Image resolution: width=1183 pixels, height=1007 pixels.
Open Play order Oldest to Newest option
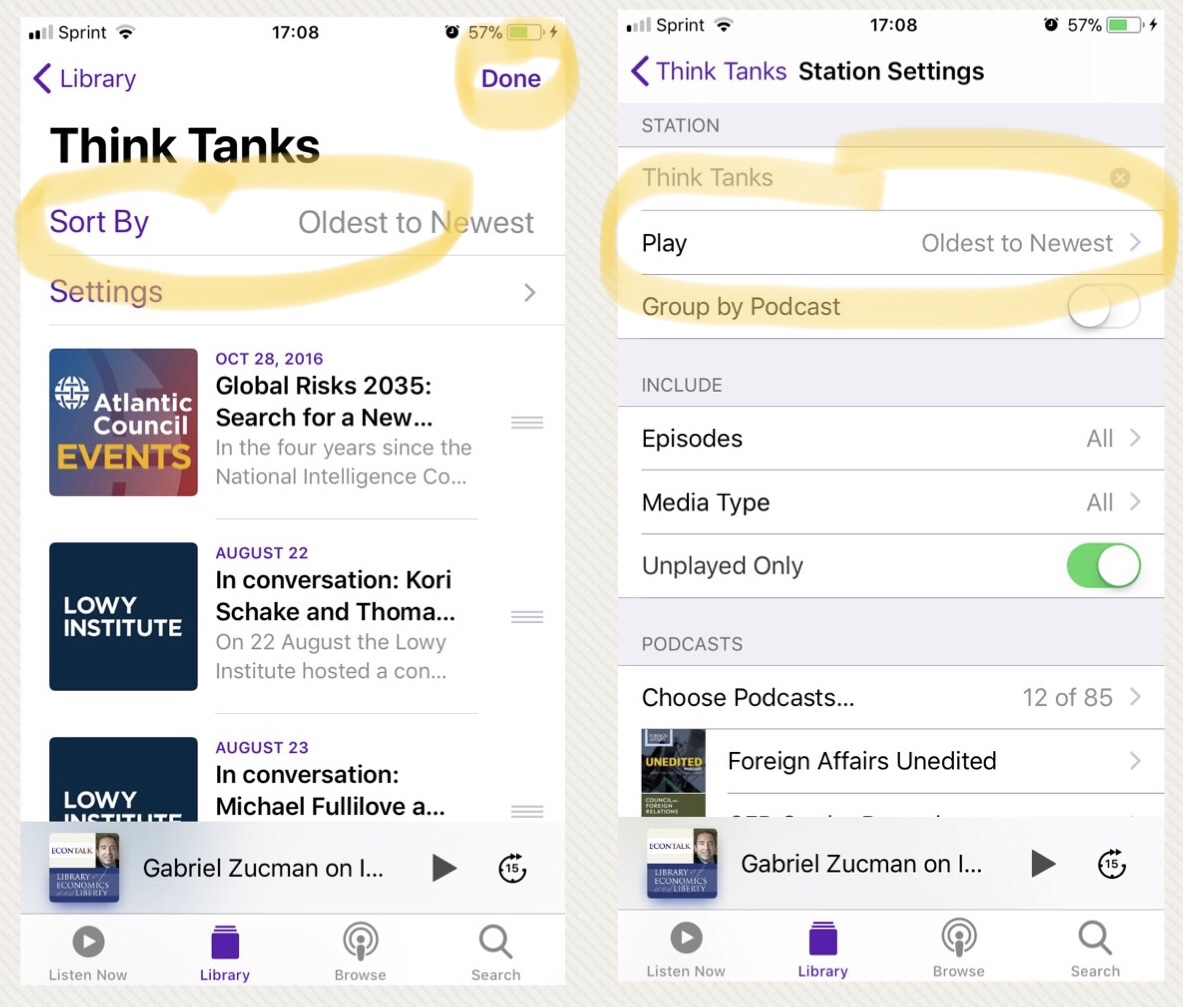click(891, 243)
